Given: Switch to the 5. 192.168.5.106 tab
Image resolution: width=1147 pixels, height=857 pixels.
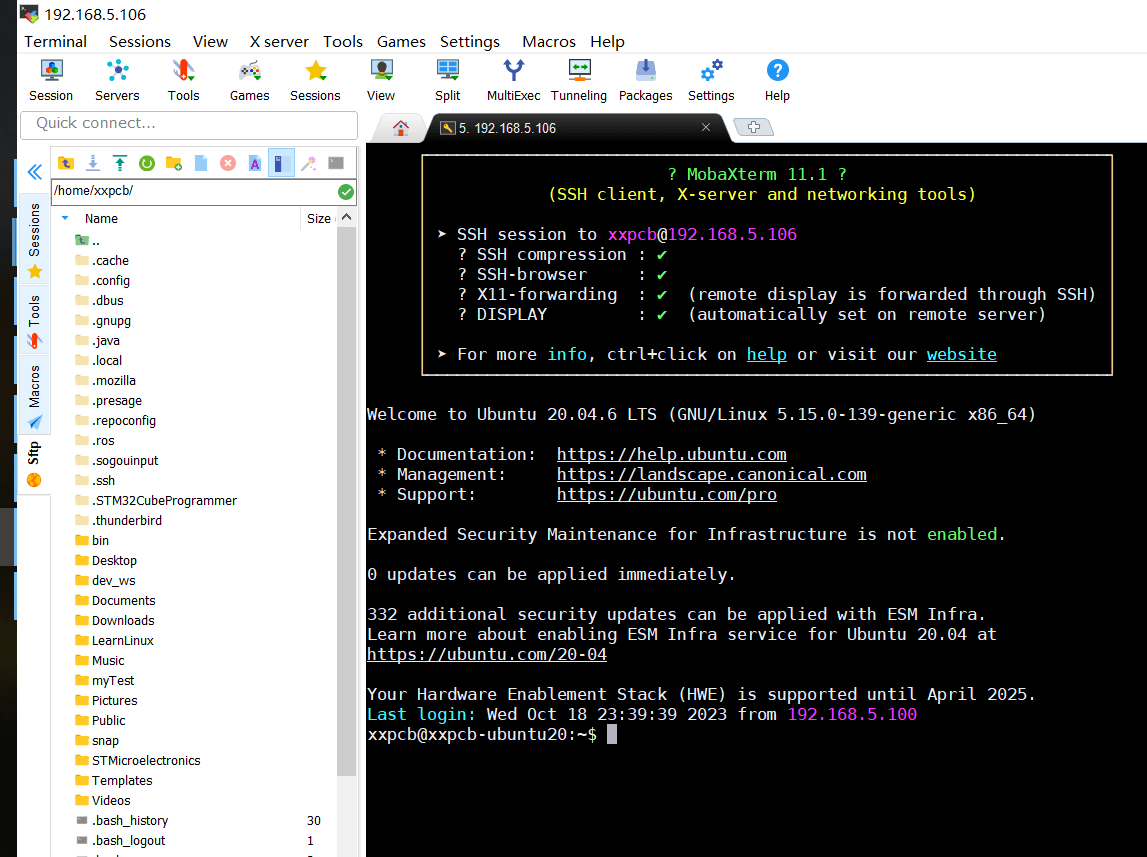Looking at the screenshot, I should tap(571, 128).
